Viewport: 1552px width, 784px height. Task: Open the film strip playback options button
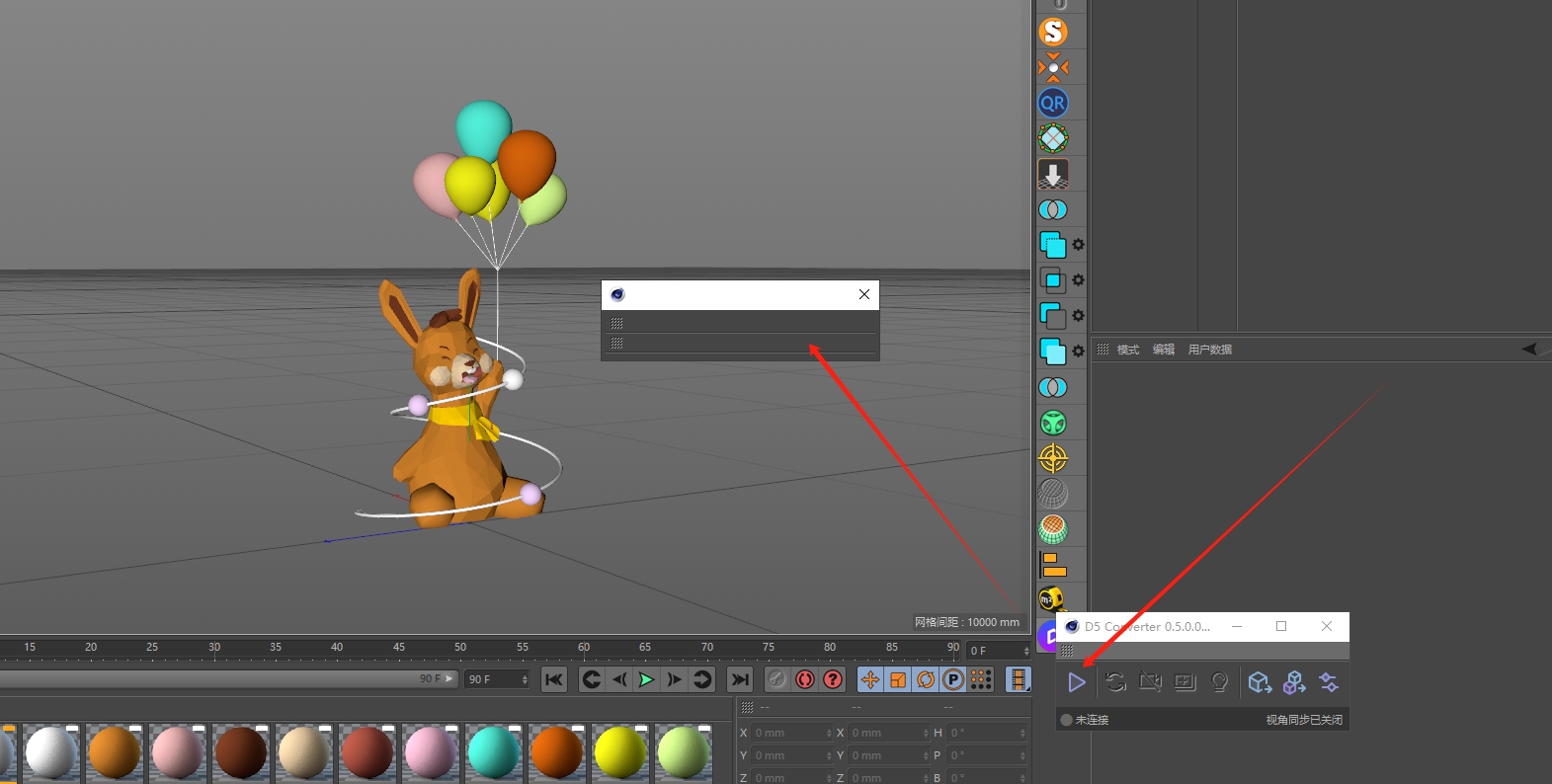click(1018, 679)
